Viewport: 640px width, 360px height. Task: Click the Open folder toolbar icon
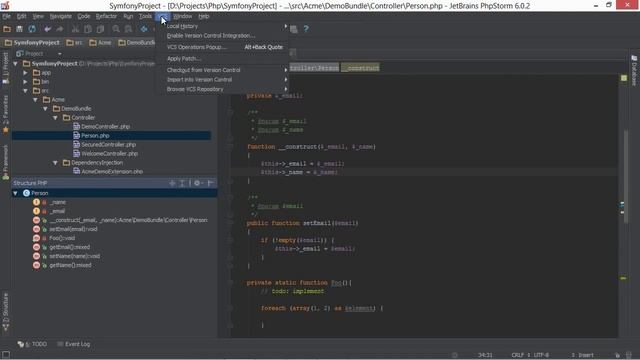pyautogui.click(x=7, y=29)
